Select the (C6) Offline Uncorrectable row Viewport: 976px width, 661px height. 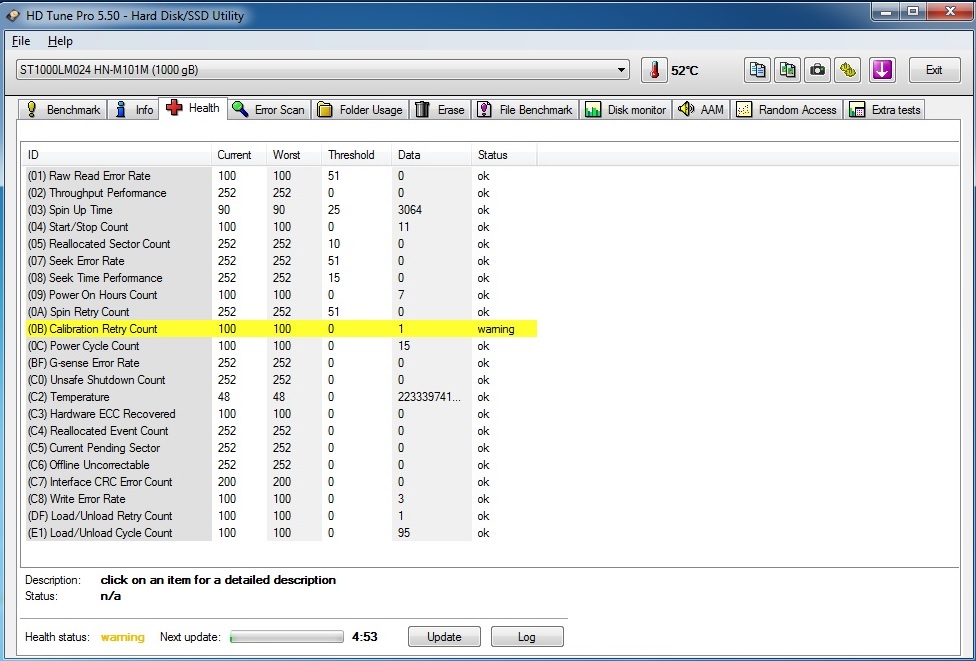tap(280, 465)
